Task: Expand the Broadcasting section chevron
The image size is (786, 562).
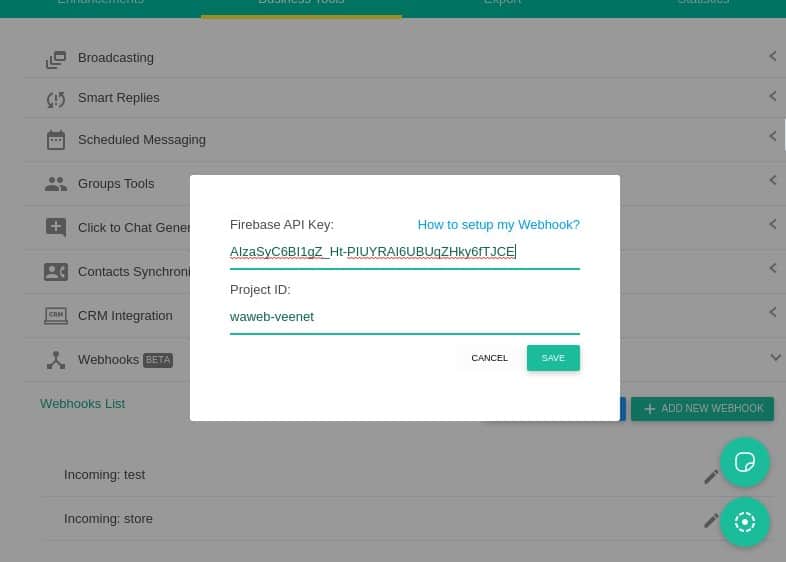Action: pos(773,56)
